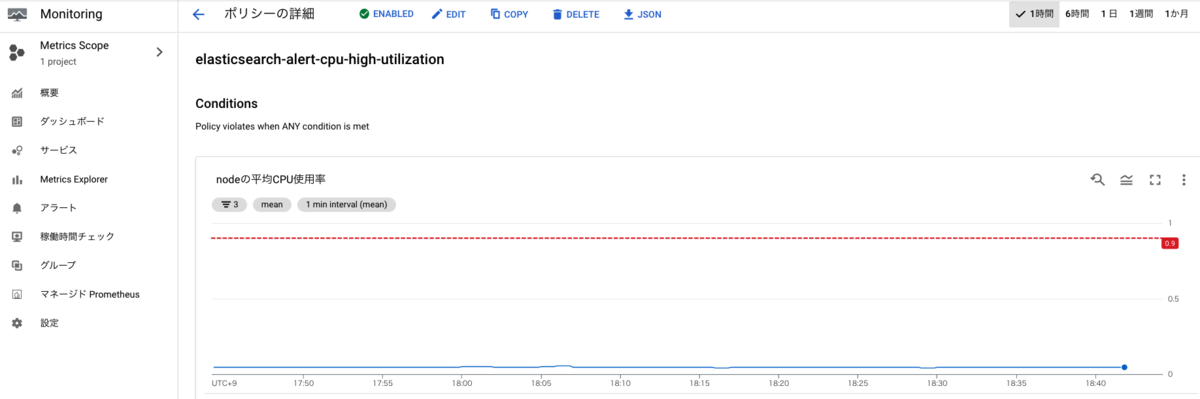Select the 1時間 time range

point(1034,15)
